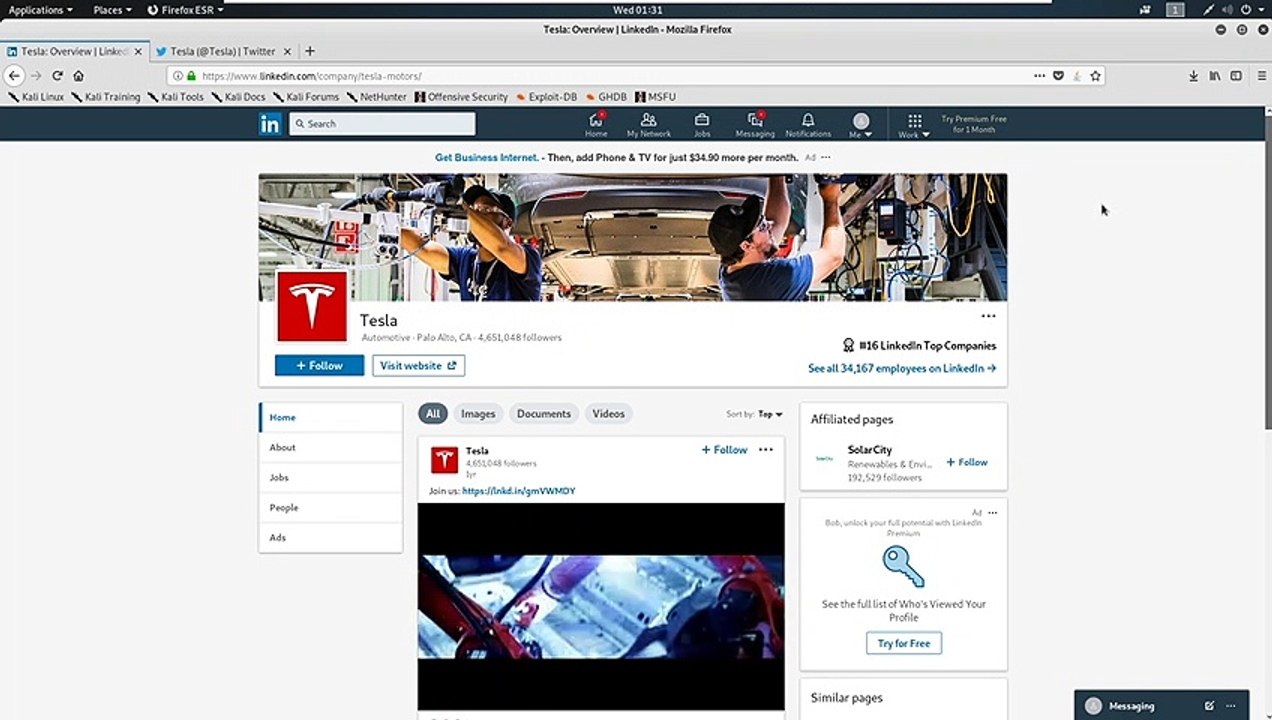
Task: Select the All posts filter
Action: [x=432, y=414]
